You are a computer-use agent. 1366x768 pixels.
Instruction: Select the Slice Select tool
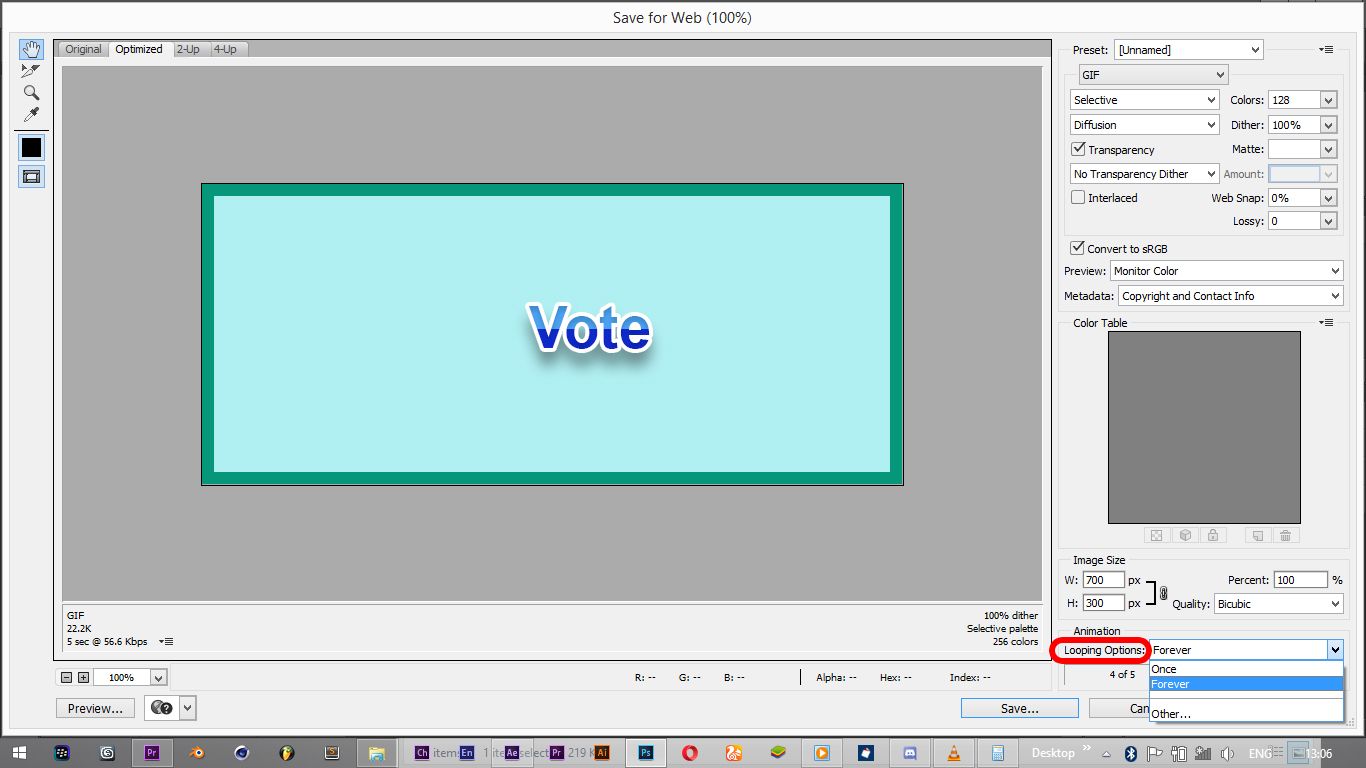(x=31, y=71)
